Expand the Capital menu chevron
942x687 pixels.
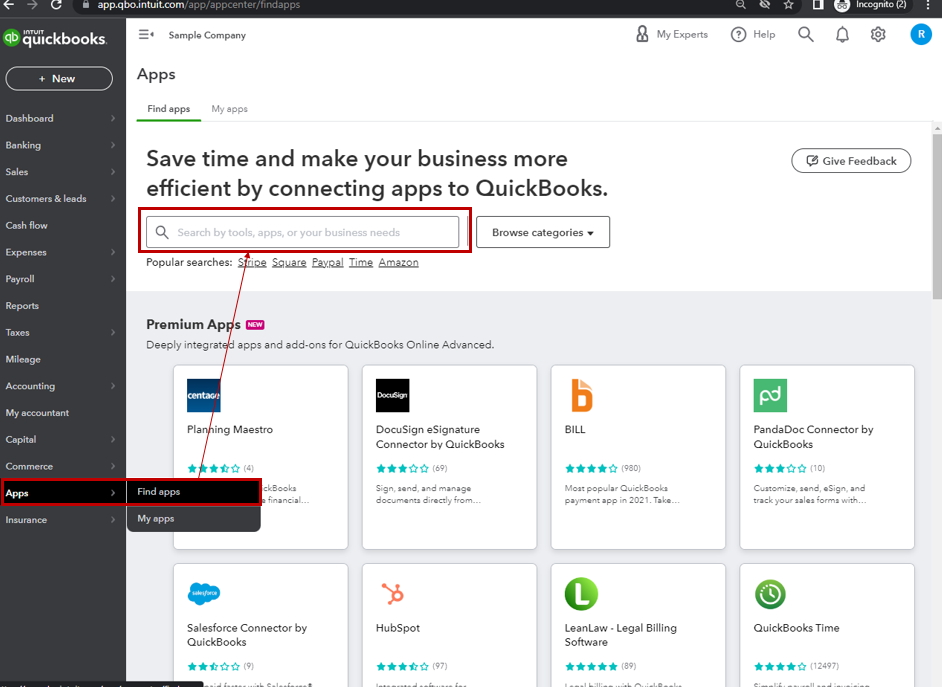(113, 439)
